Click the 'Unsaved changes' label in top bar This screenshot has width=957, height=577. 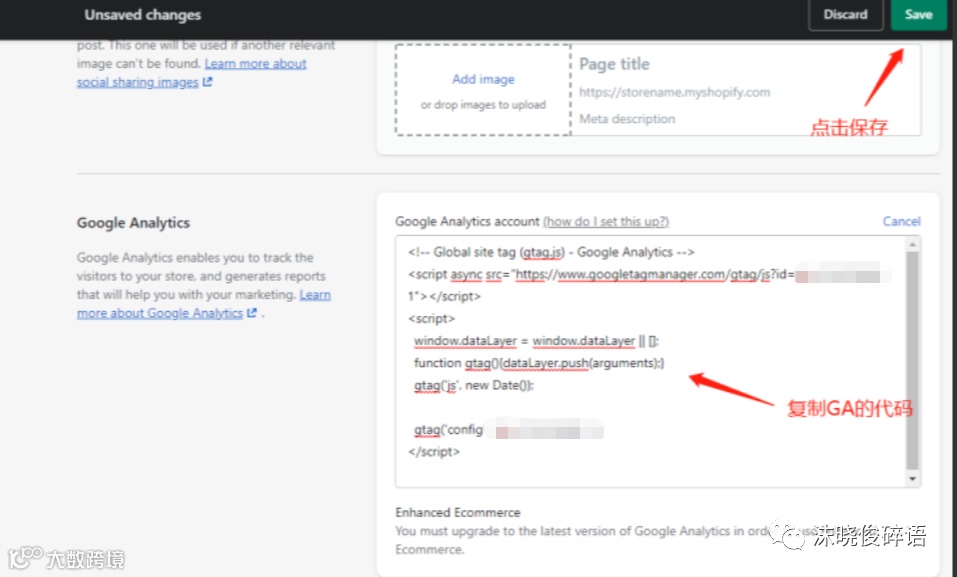coord(143,15)
